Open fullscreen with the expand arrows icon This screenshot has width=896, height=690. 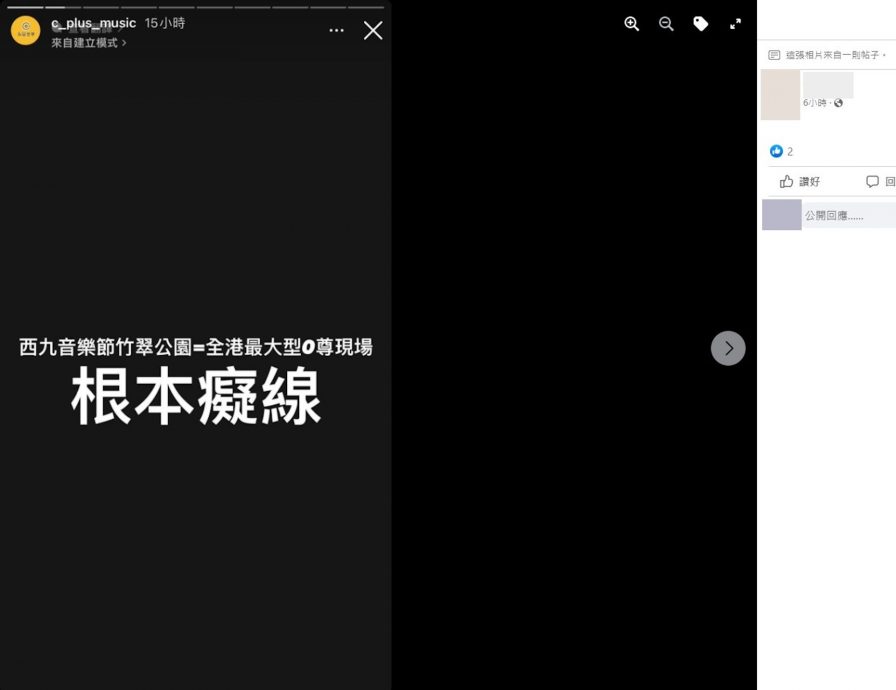click(735, 23)
